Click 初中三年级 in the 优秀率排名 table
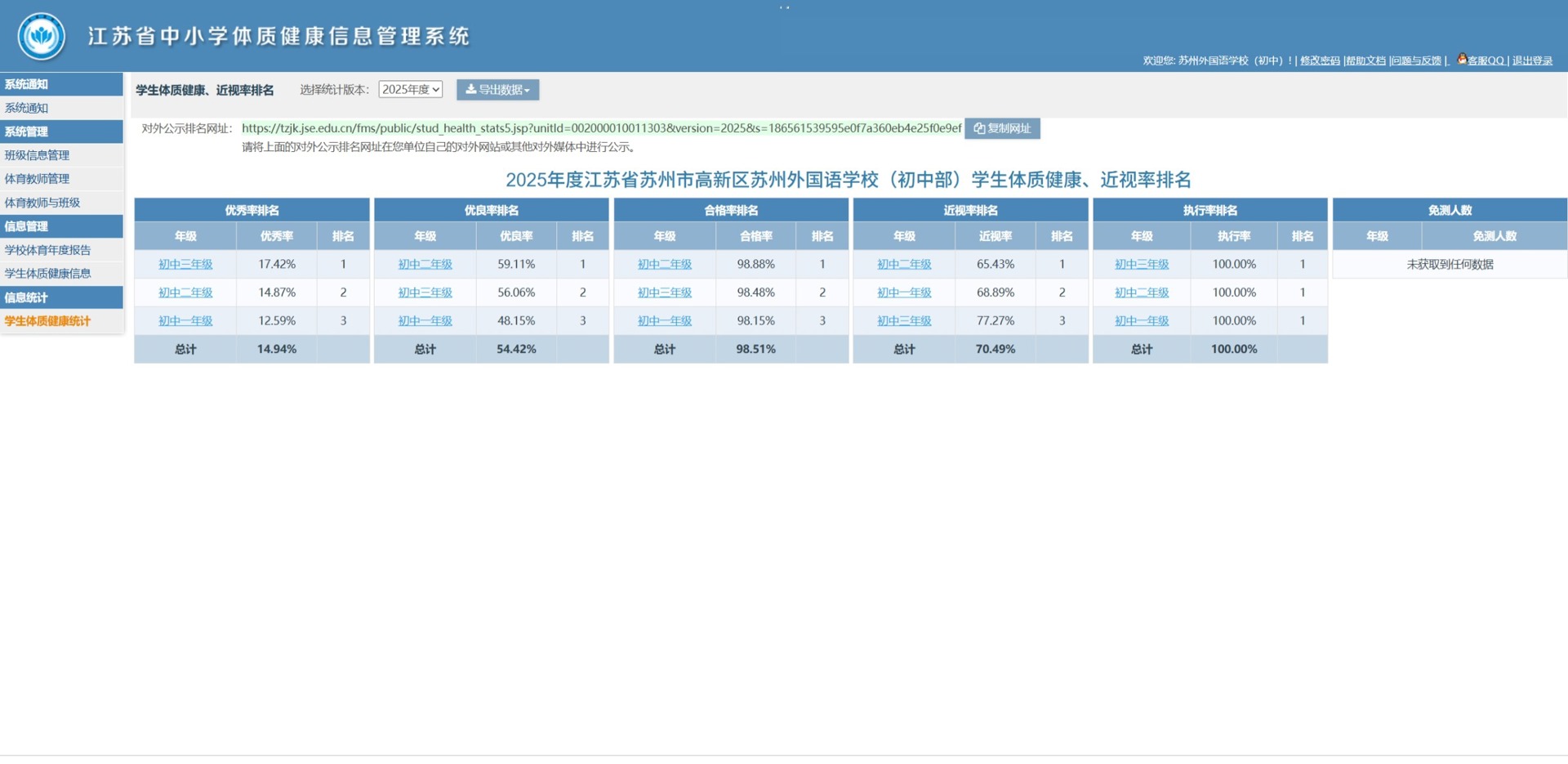This screenshot has width=1568, height=764. pos(185,265)
